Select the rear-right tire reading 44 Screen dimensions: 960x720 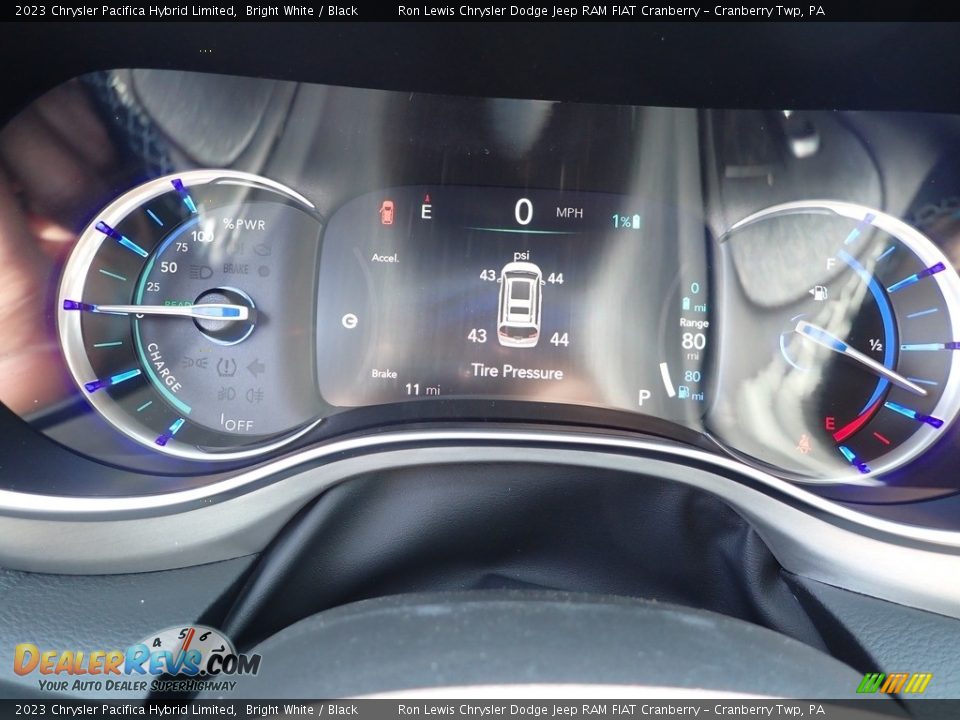pyautogui.click(x=559, y=339)
